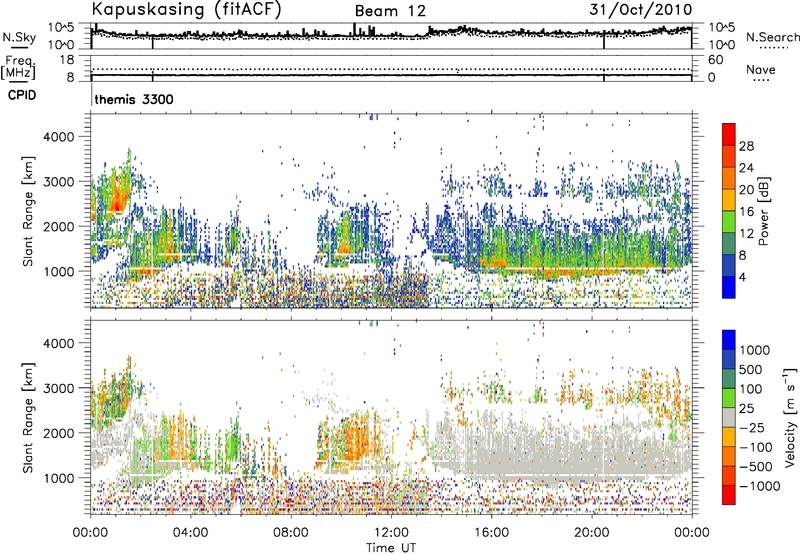This screenshot has height=554, width=800.
Task: Select the gray segment of the Velocity colorbar
Action: 729,418
